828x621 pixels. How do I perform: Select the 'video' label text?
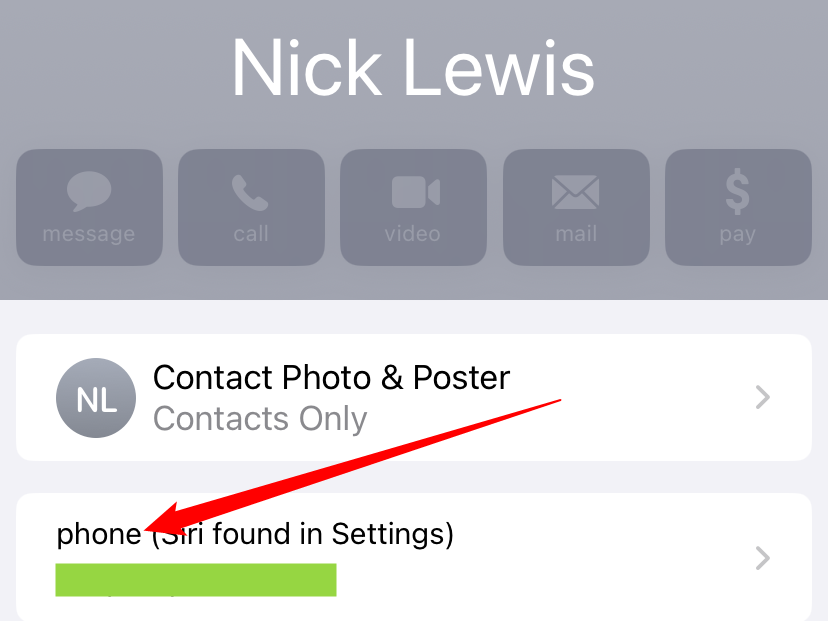412,233
